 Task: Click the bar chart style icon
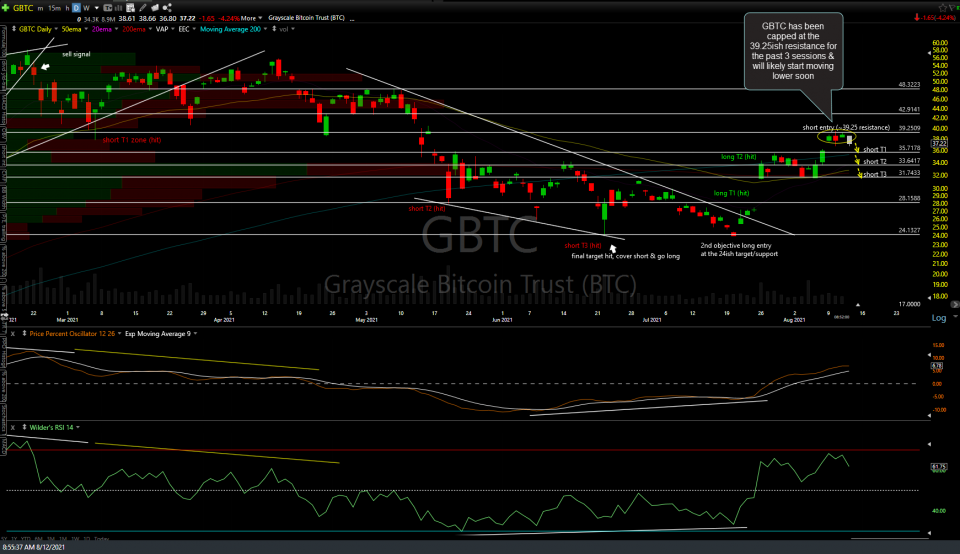(x=119, y=8)
